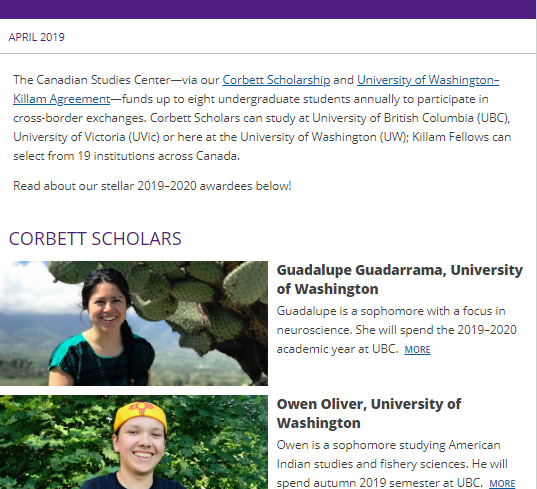Click the 'The Canadian Studies Center' opening text
Image resolution: width=537 pixels, height=489 pixels.
pos(91,80)
